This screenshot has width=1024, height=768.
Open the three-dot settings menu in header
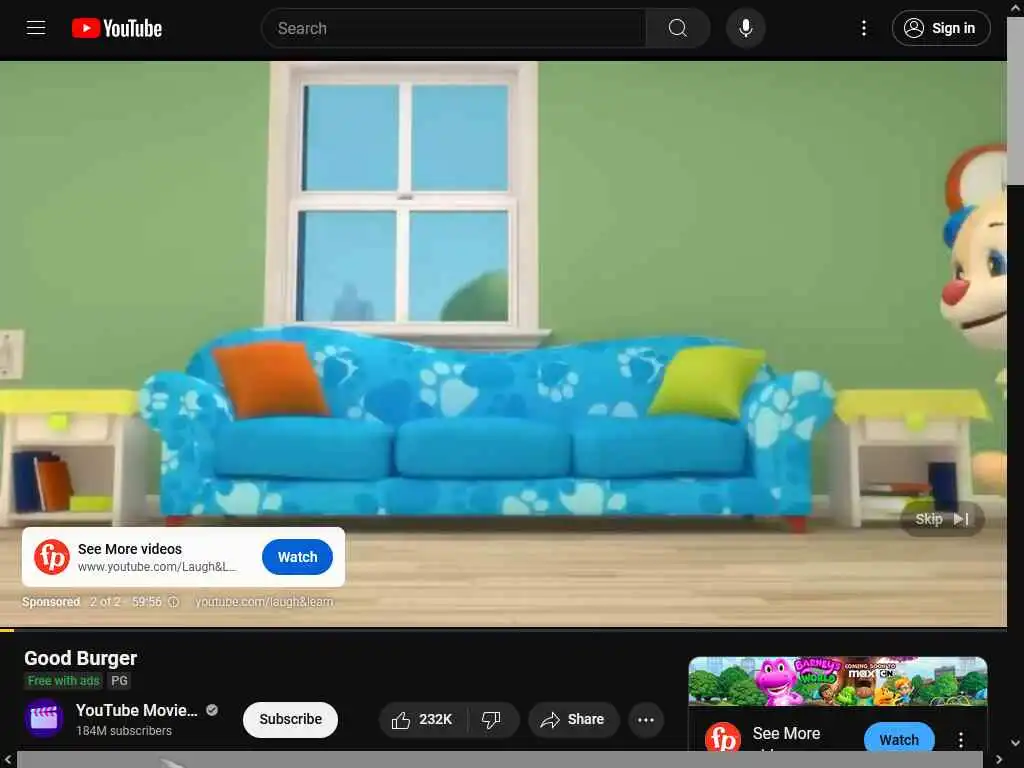click(864, 28)
